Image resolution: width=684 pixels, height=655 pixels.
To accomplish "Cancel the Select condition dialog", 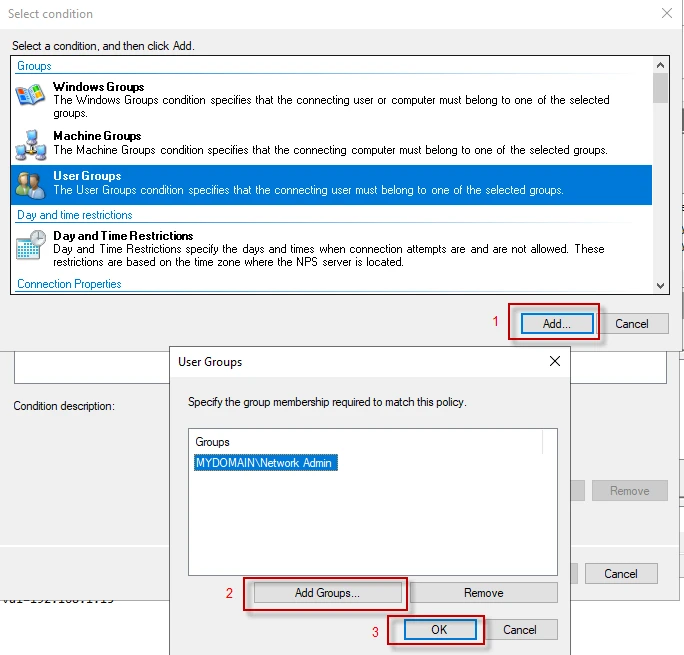I will pyautogui.click(x=632, y=324).
